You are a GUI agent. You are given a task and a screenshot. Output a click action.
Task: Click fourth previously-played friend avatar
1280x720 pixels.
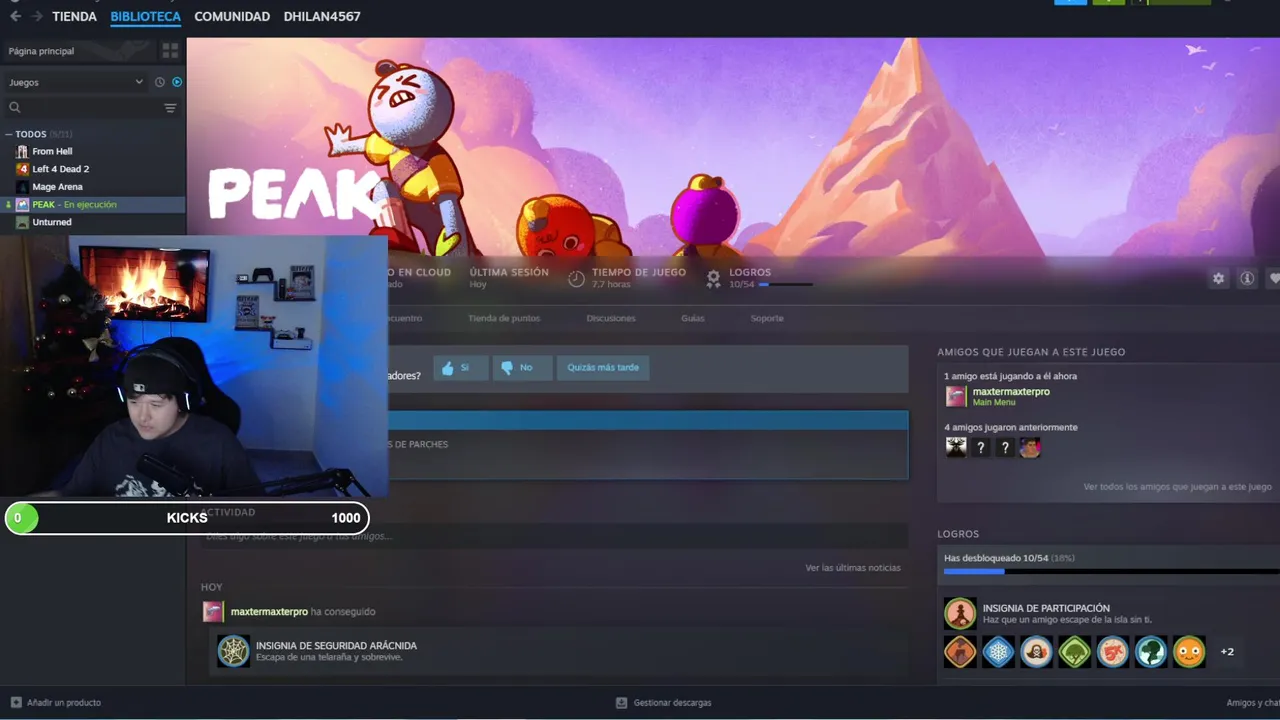point(1030,448)
